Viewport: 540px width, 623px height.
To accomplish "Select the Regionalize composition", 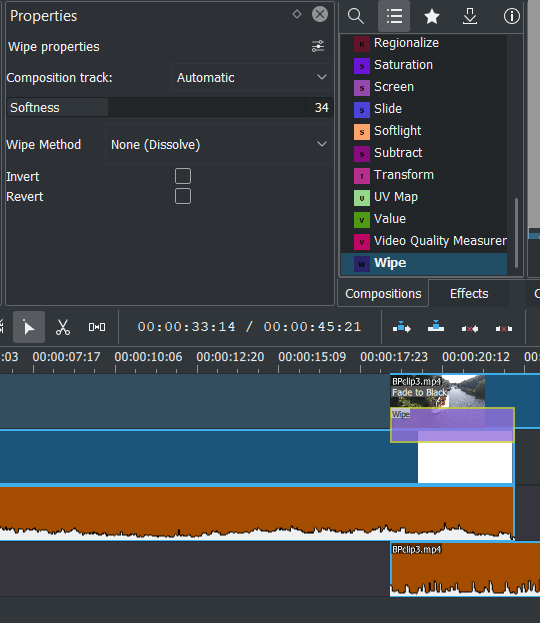I will (x=424, y=43).
